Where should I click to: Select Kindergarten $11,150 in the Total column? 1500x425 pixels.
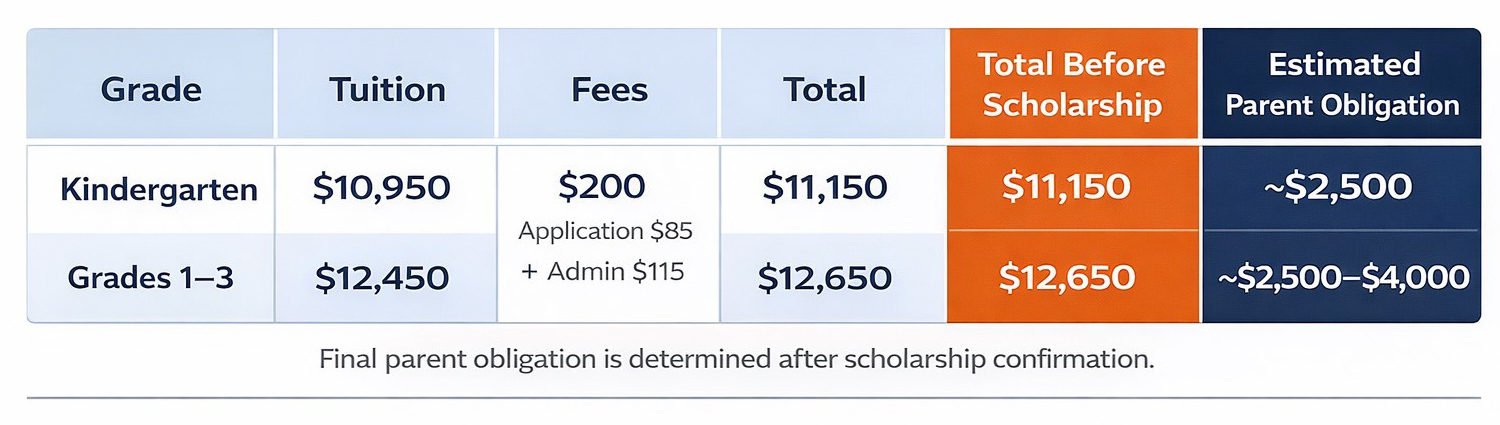pyautogui.click(x=823, y=188)
